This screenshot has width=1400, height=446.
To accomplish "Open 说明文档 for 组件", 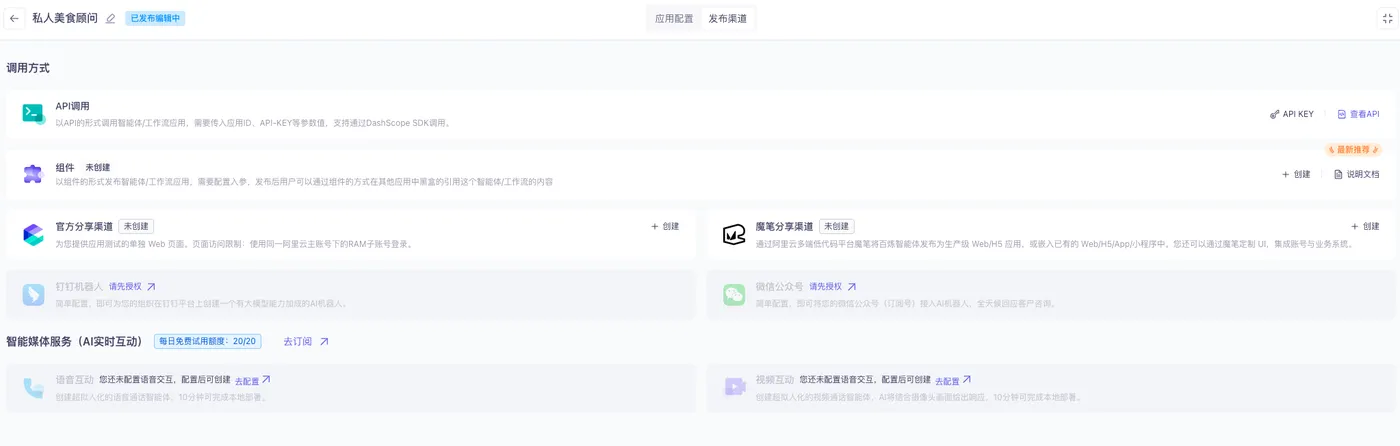I will pos(1357,174).
